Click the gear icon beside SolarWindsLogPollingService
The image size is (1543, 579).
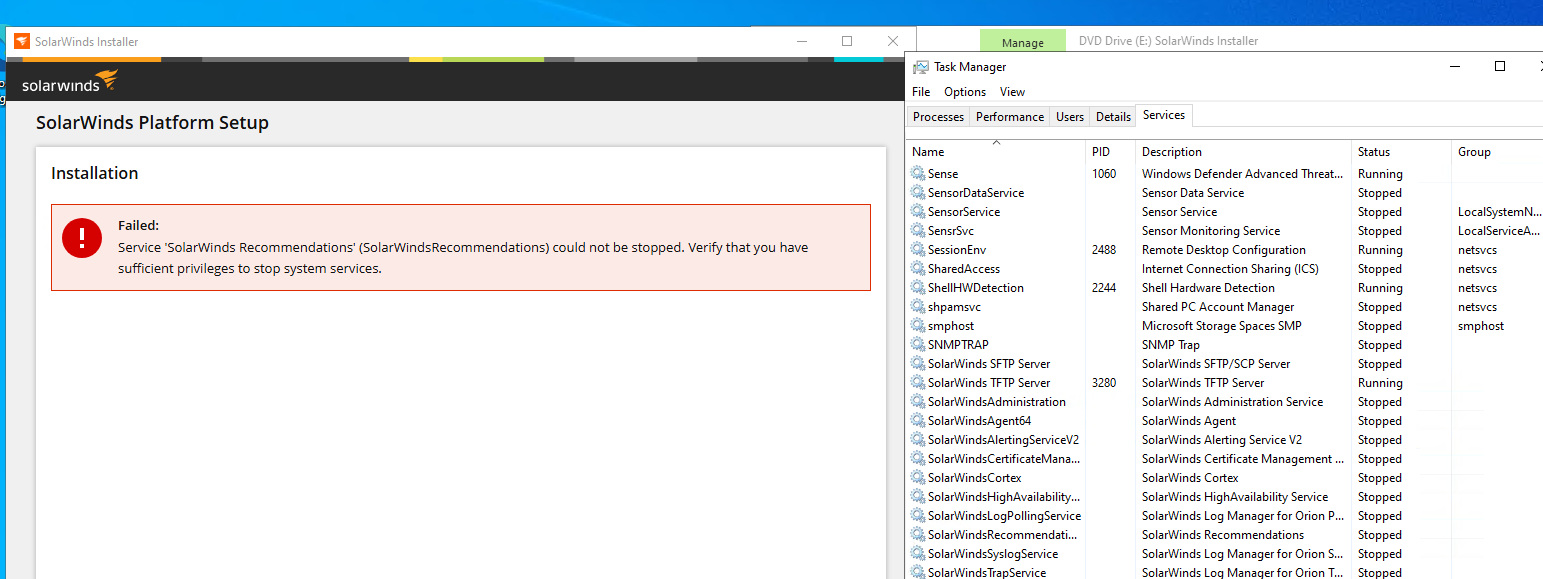pos(918,516)
